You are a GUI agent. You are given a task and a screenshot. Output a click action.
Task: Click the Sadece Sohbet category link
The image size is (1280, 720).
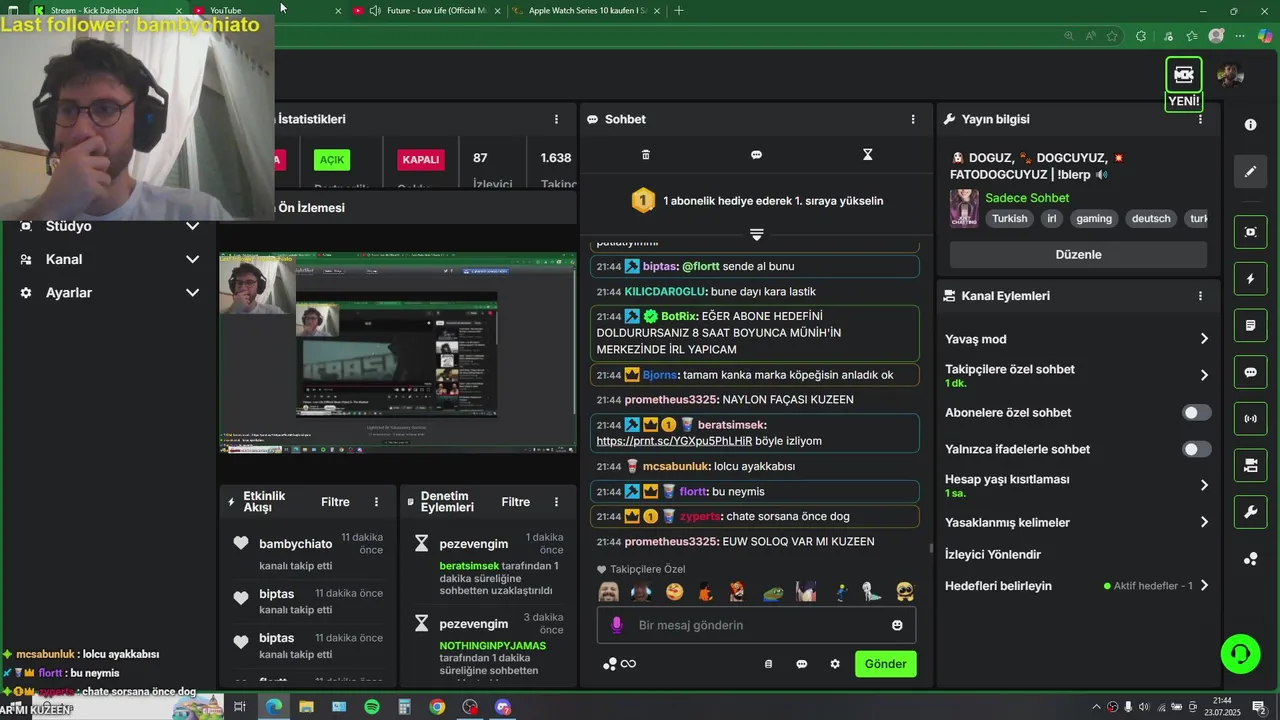1027,198
